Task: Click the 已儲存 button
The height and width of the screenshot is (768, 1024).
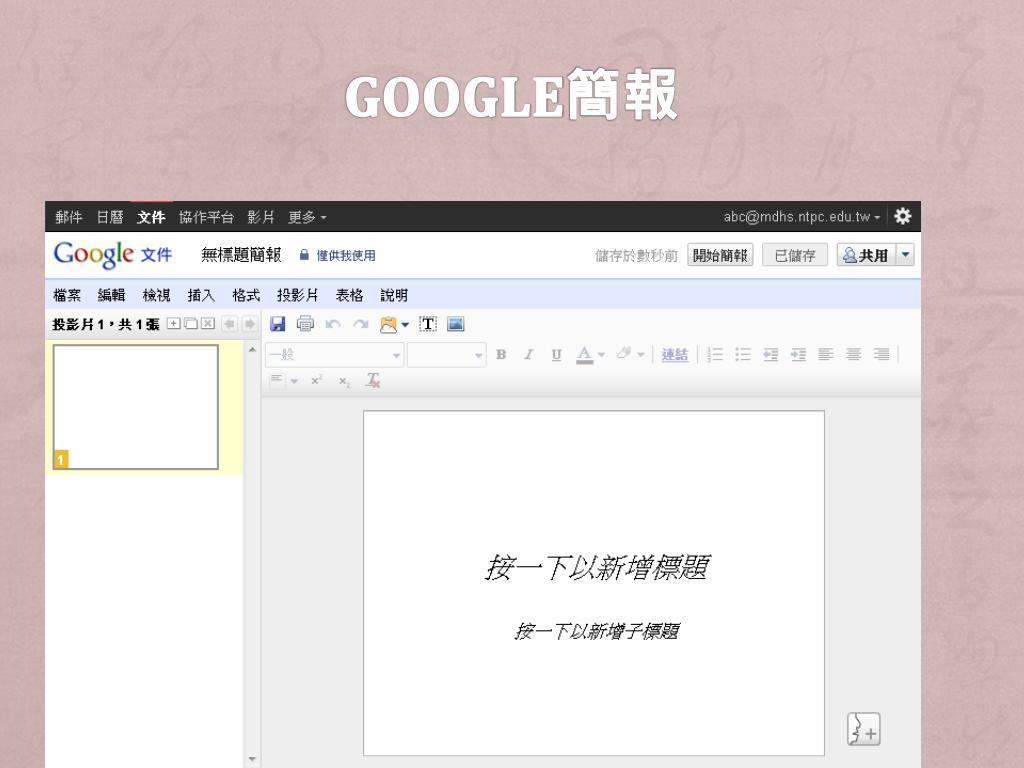Action: [x=795, y=255]
